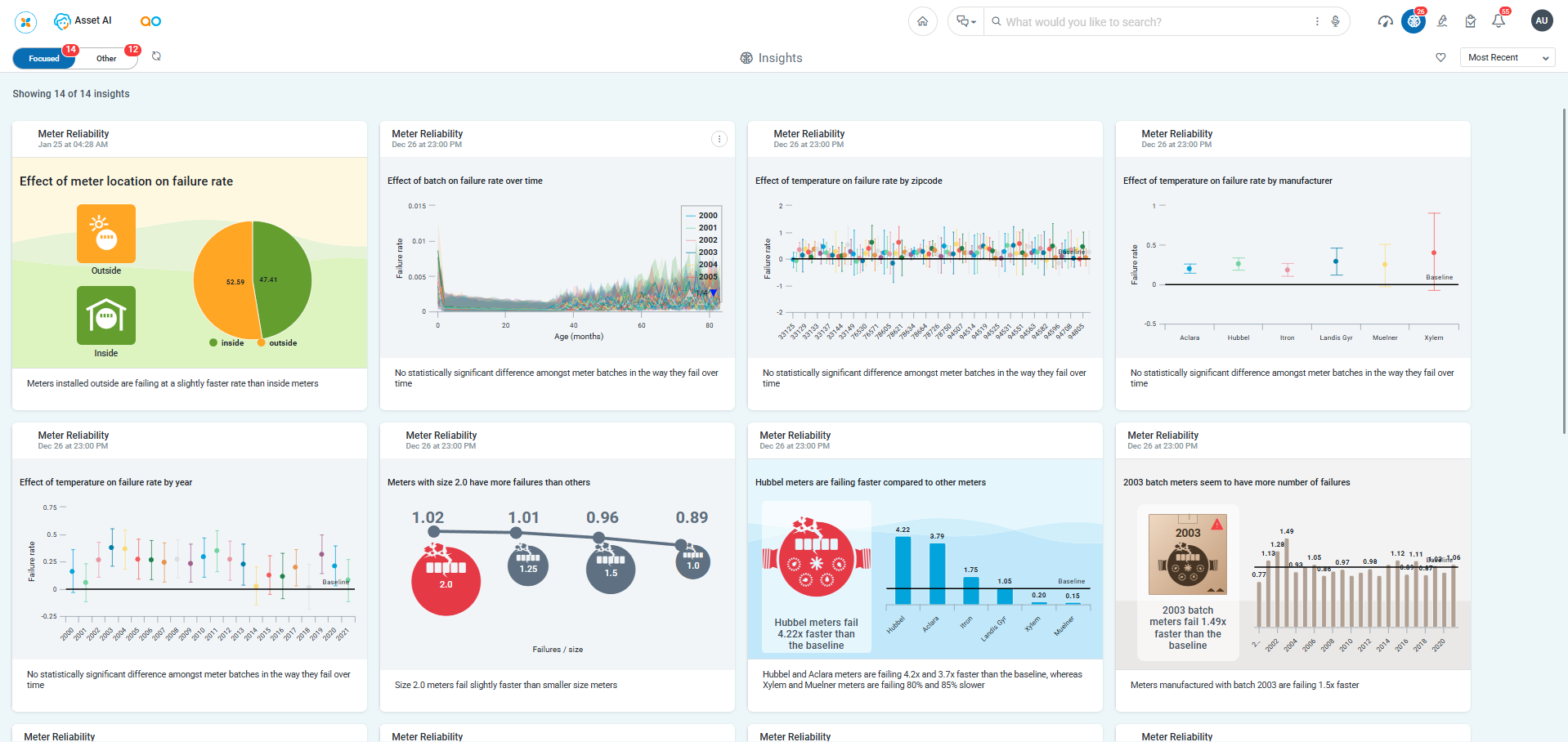Open the speedometer dashboard icon
This screenshot has width=1568, height=742.
(x=1385, y=21)
